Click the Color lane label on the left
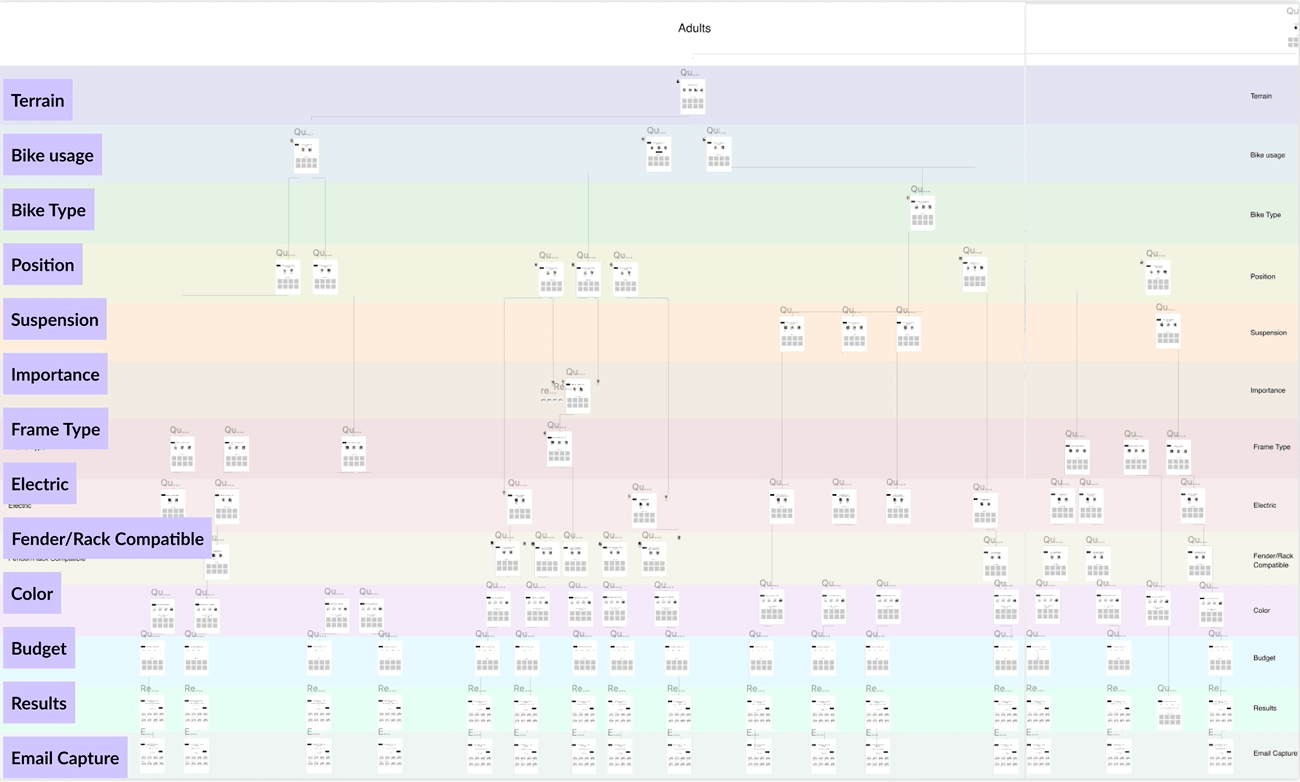 [31, 593]
